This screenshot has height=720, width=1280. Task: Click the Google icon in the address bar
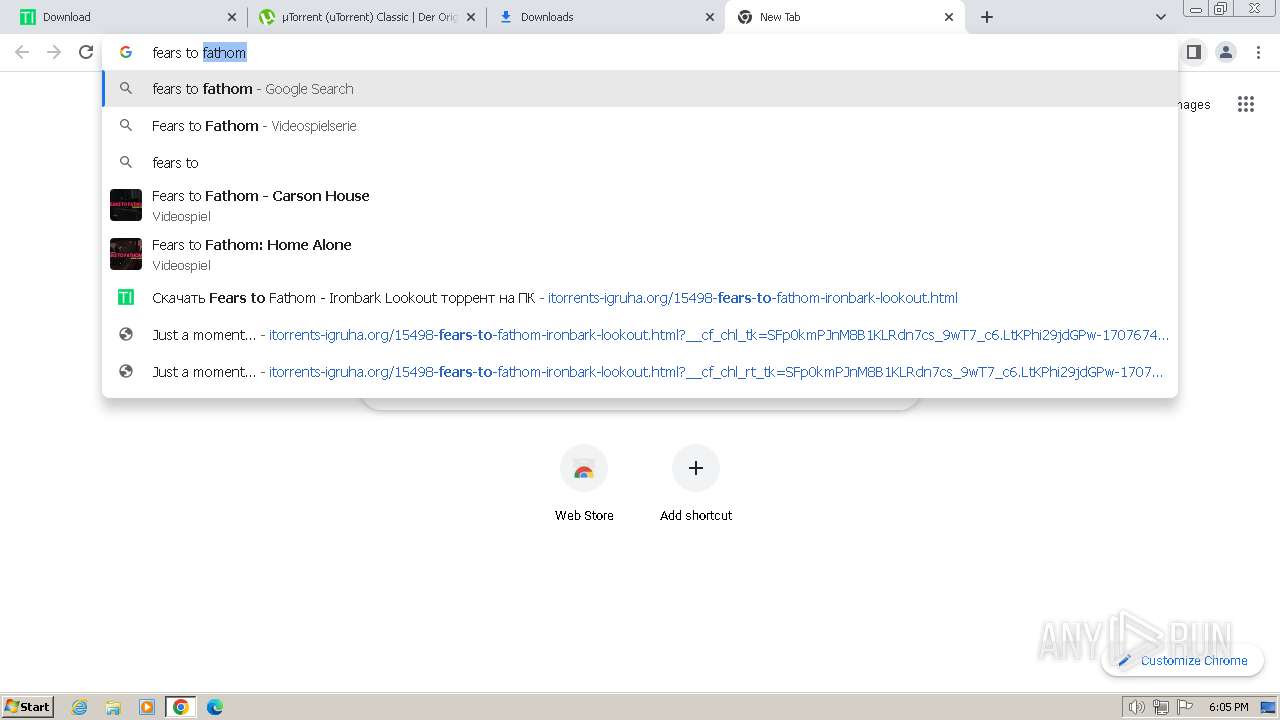tap(126, 52)
